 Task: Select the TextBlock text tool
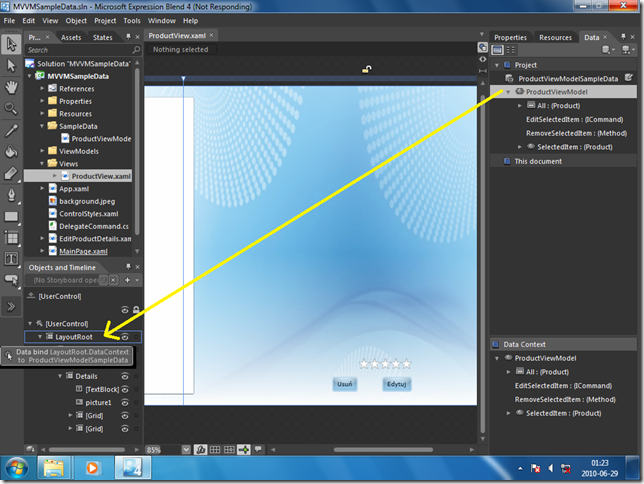click(x=11, y=259)
